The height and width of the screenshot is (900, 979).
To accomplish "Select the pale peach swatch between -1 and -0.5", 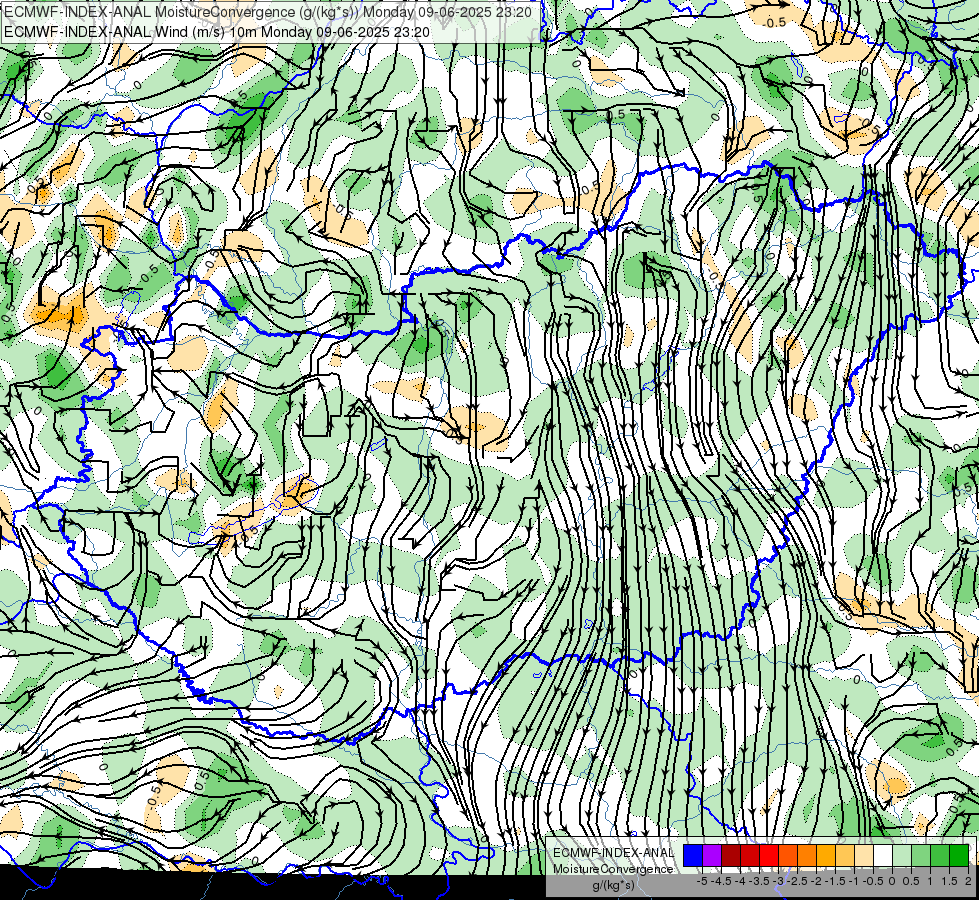I will tap(864, 856).
